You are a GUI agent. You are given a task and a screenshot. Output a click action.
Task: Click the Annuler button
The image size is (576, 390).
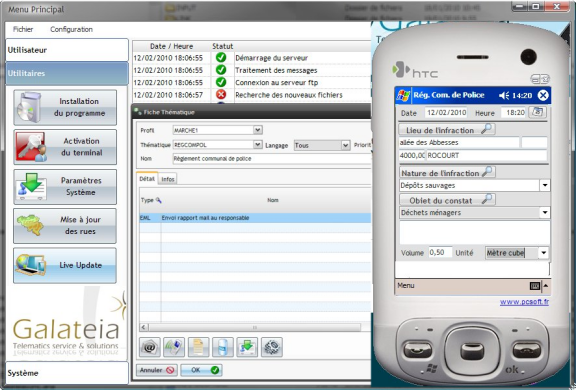[157, 370]
